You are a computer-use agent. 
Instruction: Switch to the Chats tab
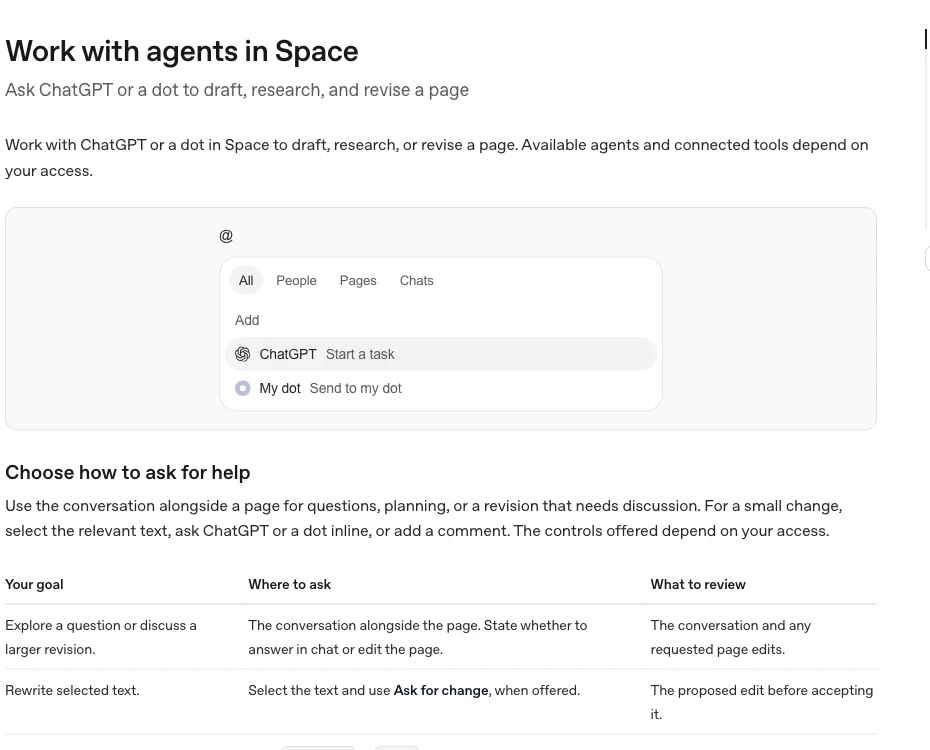(x=416, y=280)
